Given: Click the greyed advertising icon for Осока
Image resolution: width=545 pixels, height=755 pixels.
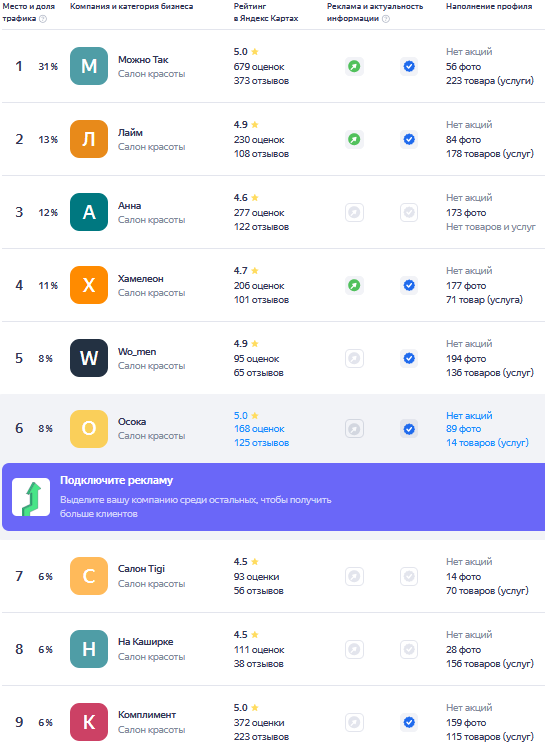Looking at the screenshot, I should click(x=354, y=429).
